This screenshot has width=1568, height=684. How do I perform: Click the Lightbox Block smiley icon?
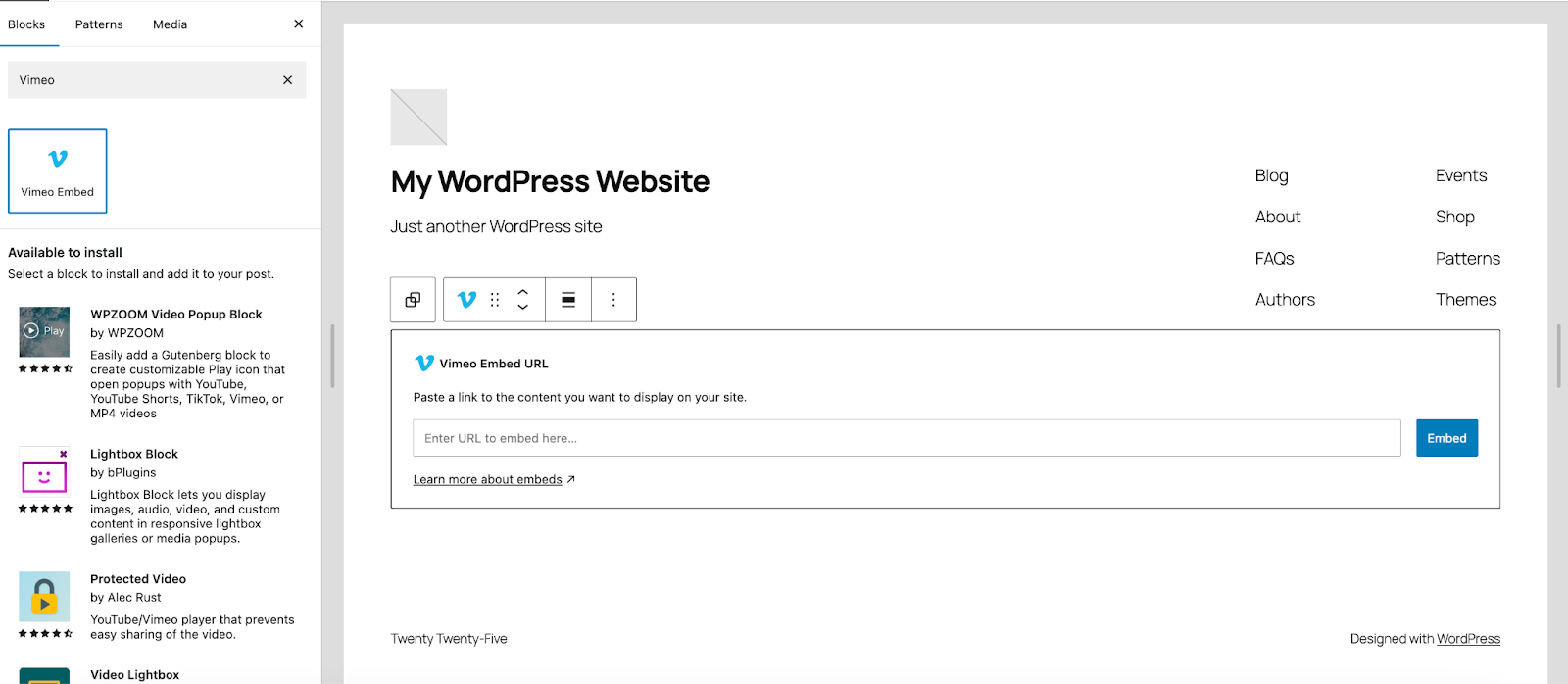coord(44,474)
